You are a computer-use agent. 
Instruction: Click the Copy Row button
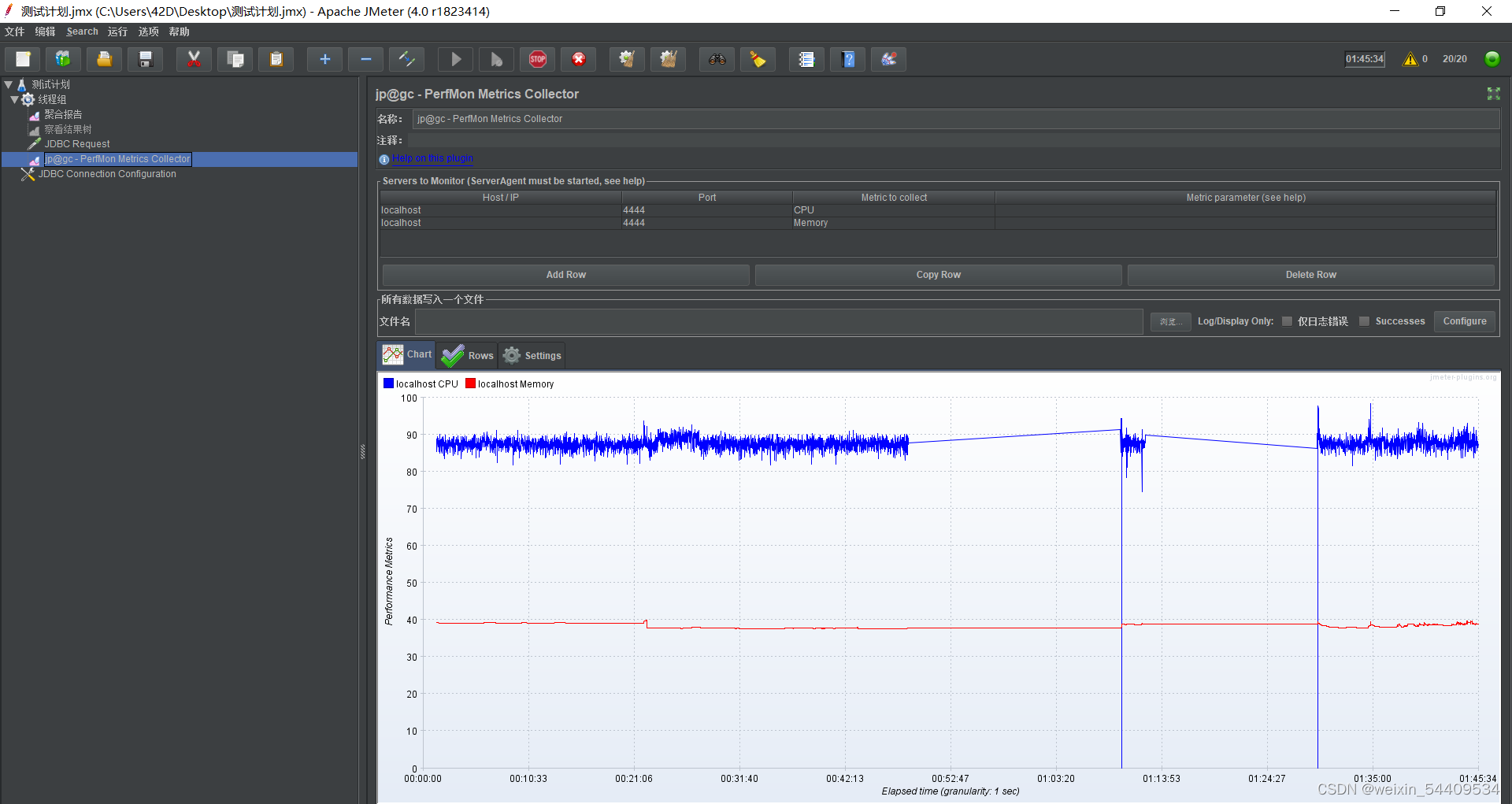938,275
